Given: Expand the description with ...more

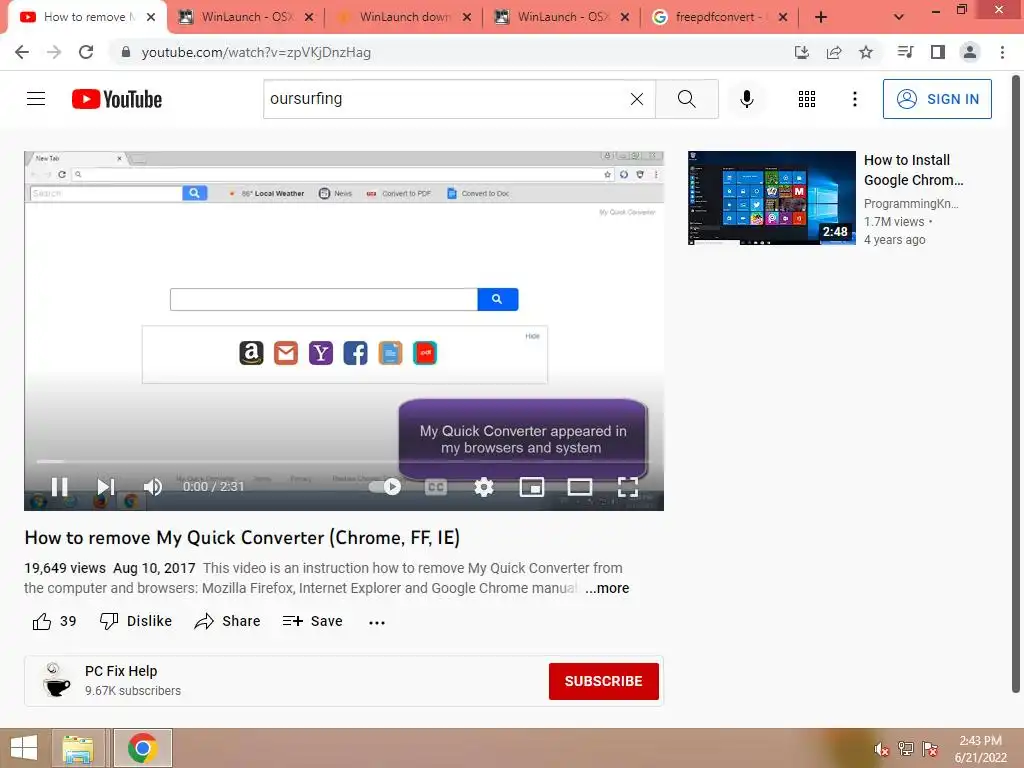Looking at the screenshot, I should [x=607, y=588].
